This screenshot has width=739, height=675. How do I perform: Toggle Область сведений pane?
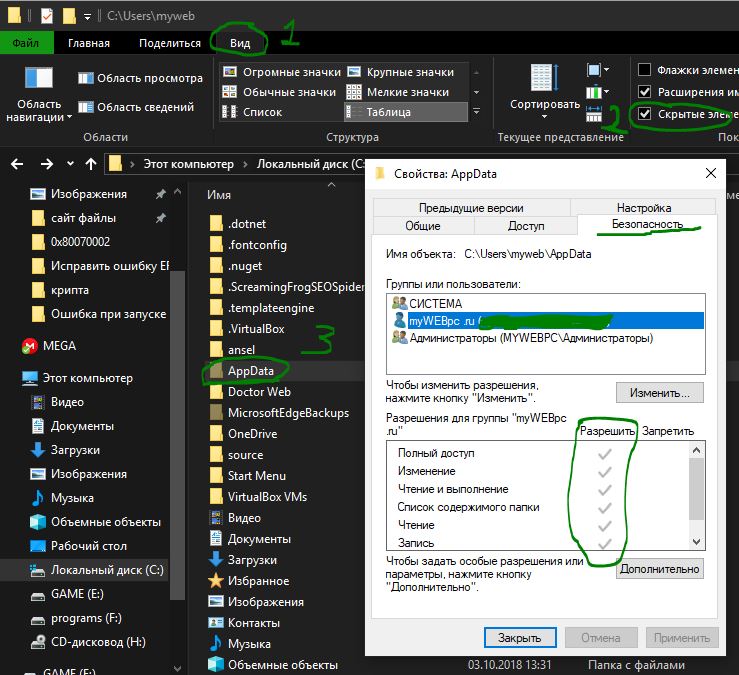click(136, 107)
